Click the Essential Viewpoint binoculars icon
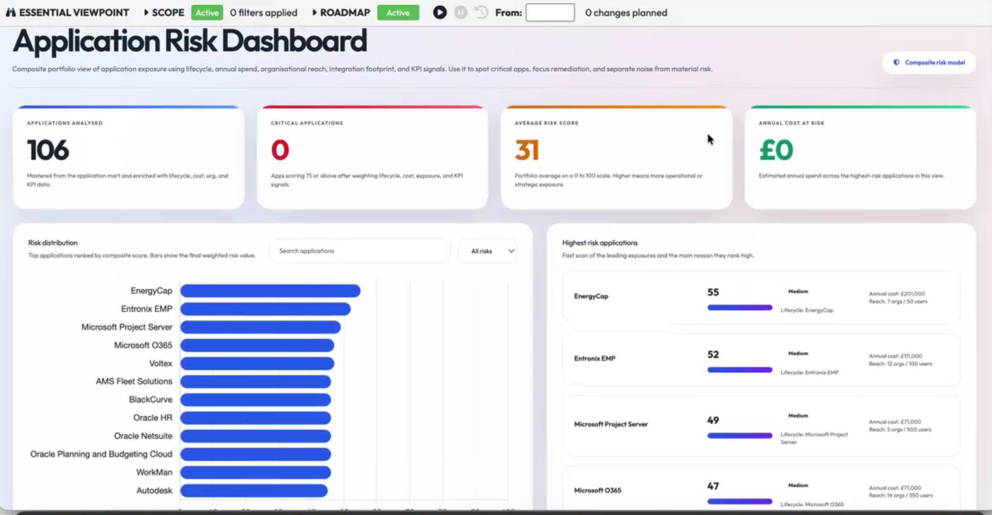This screenshot has width=992, height=515. click(10, 13)
